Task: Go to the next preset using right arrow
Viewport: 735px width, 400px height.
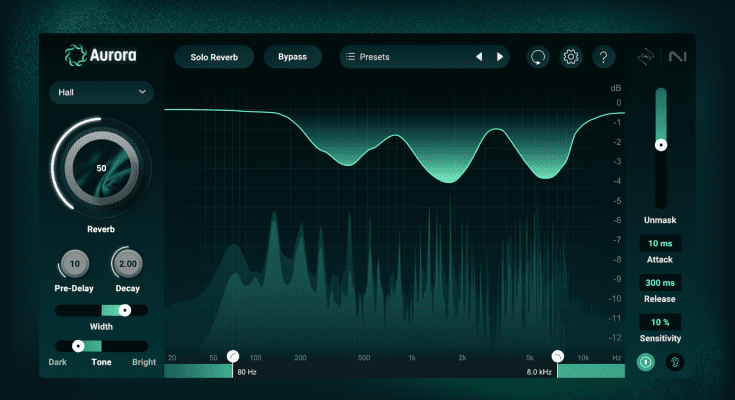Action: [x=500, y=57]
